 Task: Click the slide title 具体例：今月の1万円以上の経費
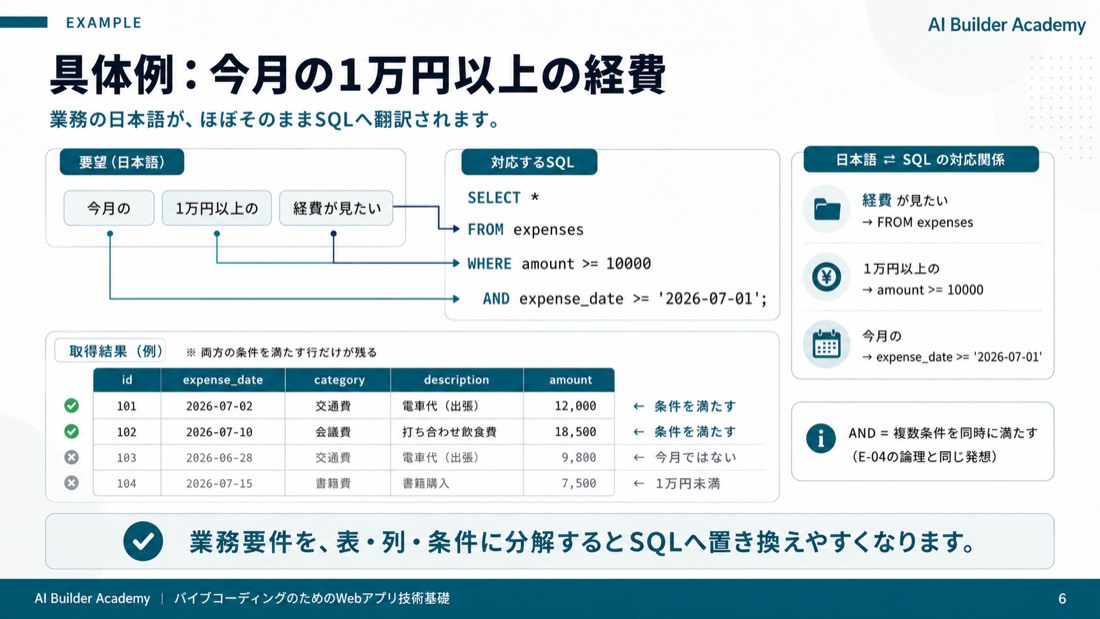(x=357, y=74)
